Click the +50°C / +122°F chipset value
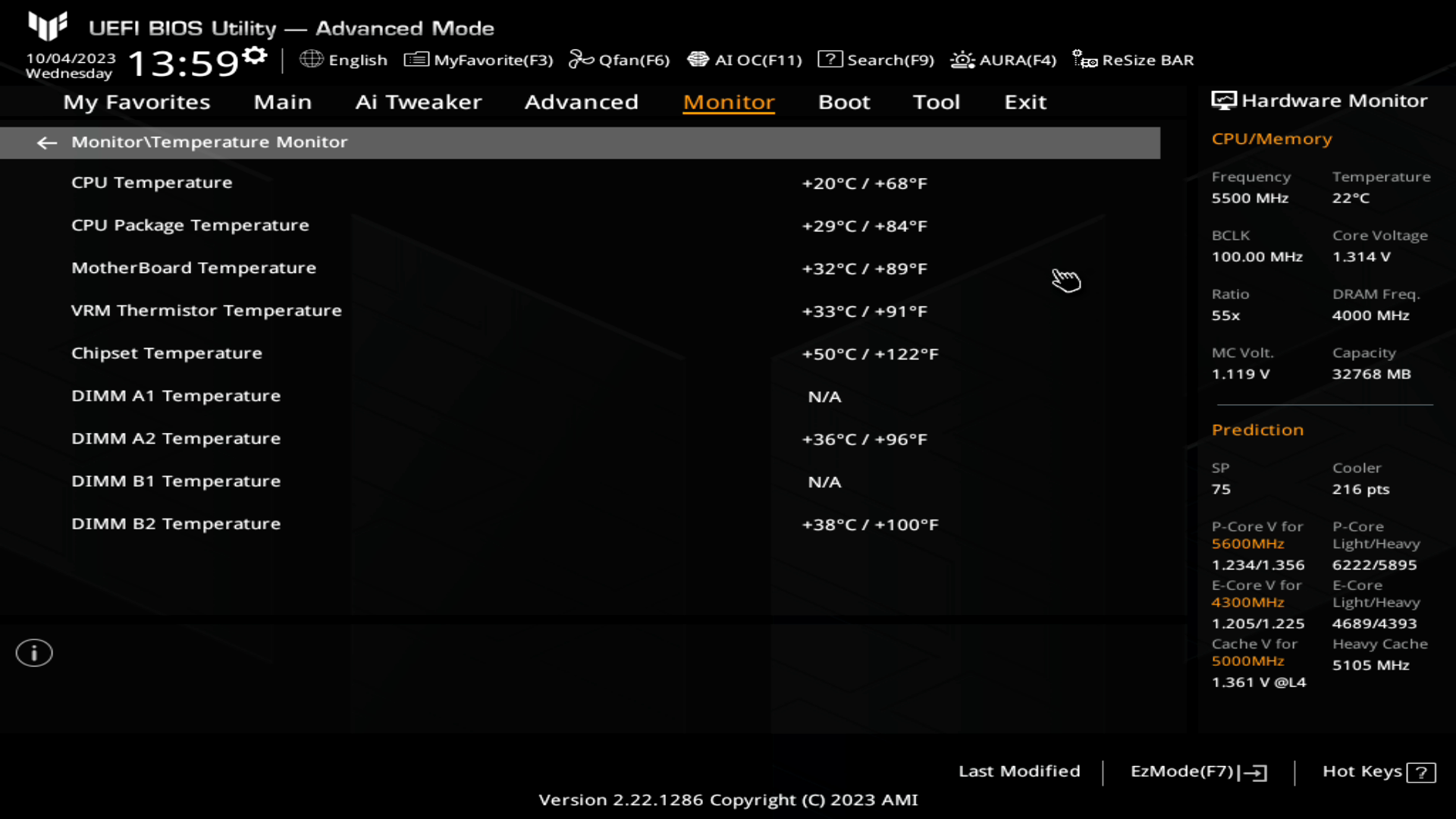 click(871, 354)
